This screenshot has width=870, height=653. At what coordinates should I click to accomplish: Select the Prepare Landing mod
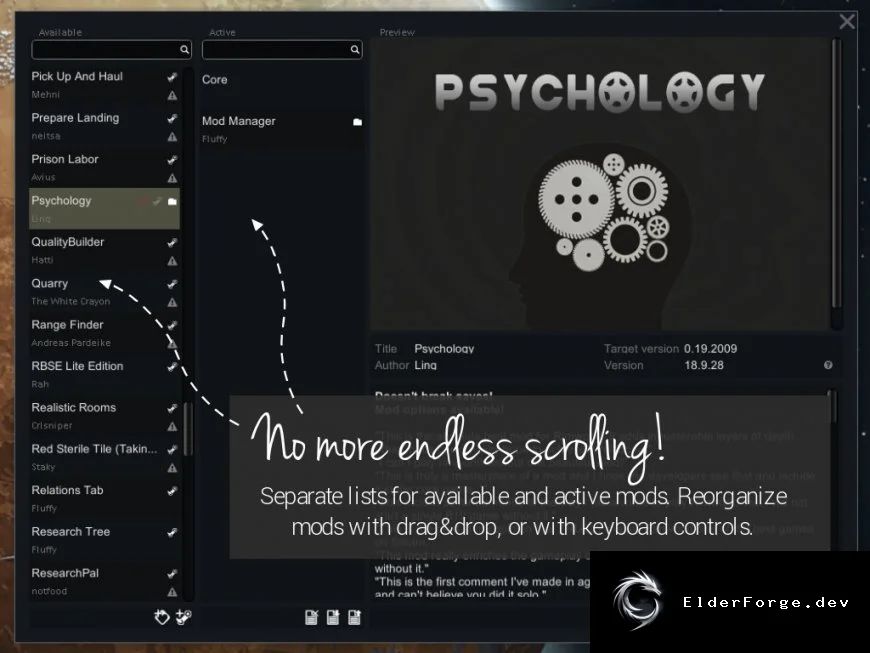(104, 126)
